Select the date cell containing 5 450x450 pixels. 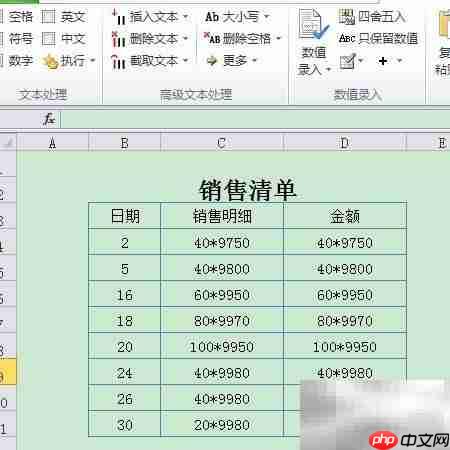click(x=124, y=268)
